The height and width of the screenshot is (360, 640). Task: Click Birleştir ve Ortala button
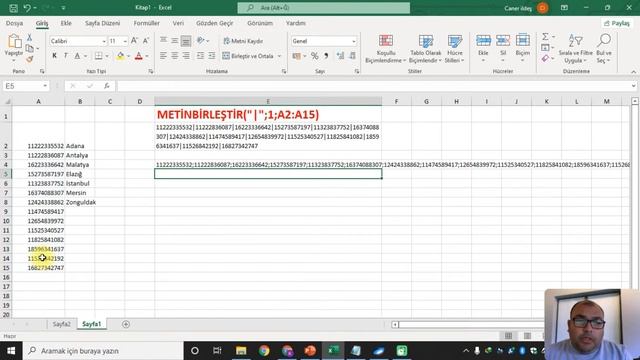click(x=248, y=56)
